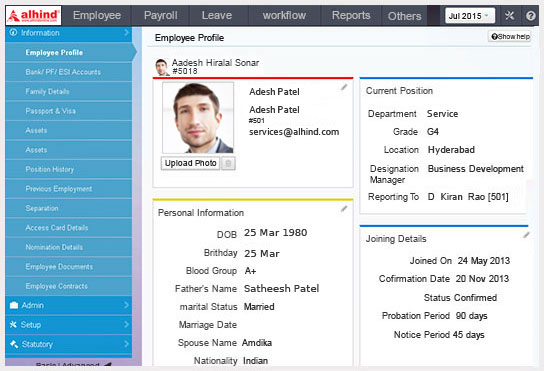Open the Leave menu

[217, 16]
